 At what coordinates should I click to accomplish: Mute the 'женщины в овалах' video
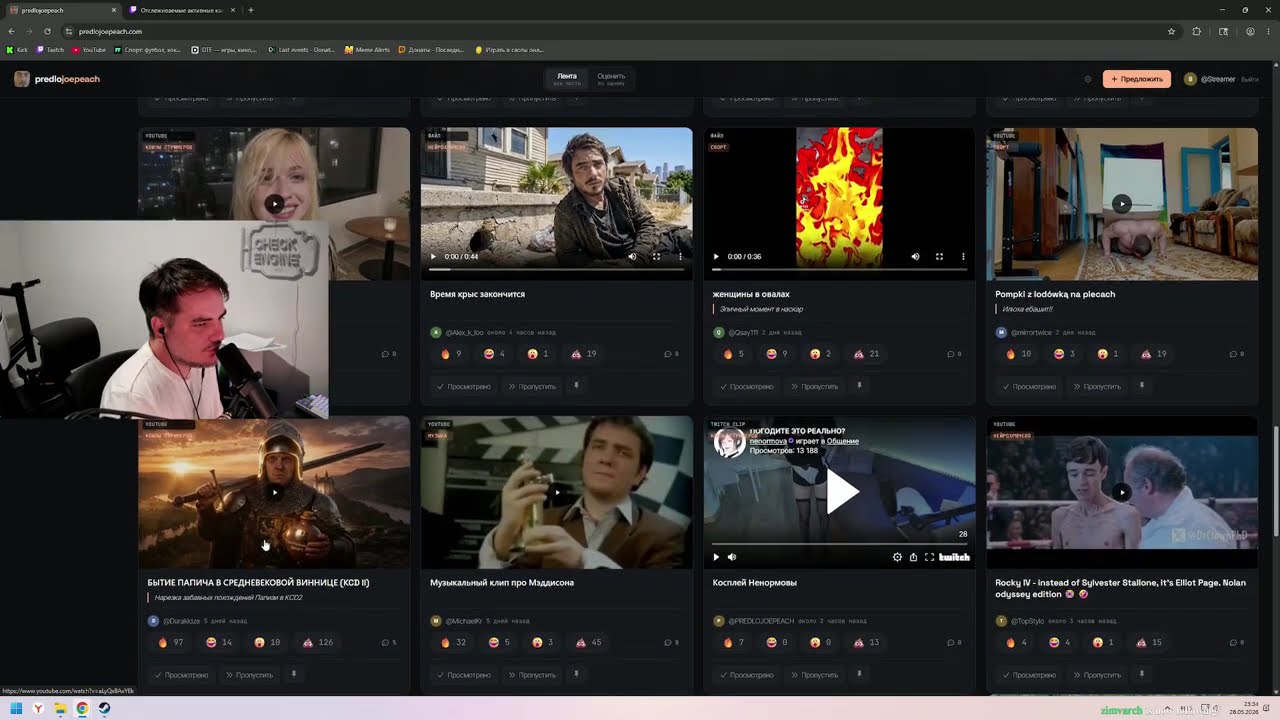click(915, 256)
